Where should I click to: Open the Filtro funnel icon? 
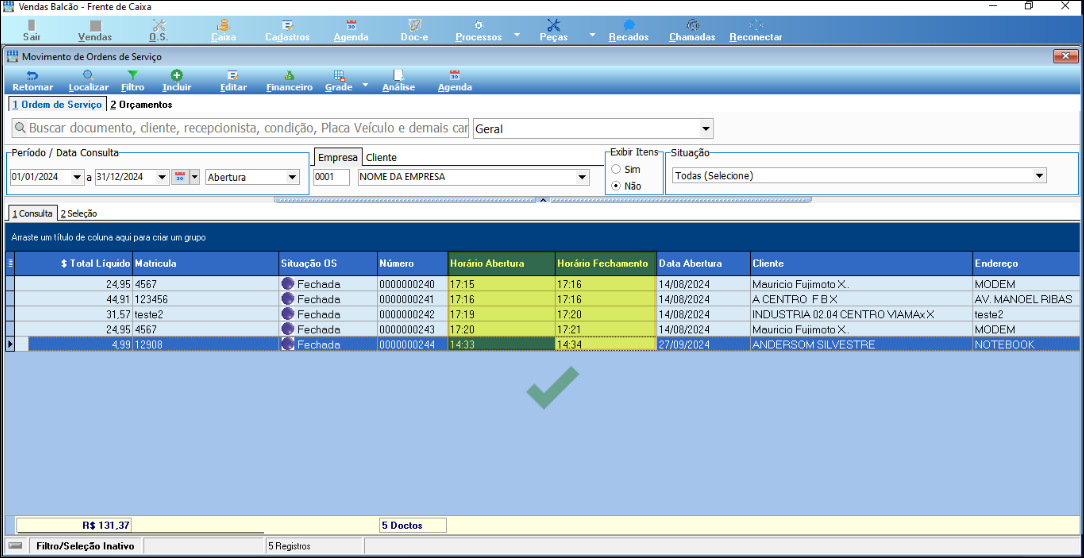click(x=133, y=81)
